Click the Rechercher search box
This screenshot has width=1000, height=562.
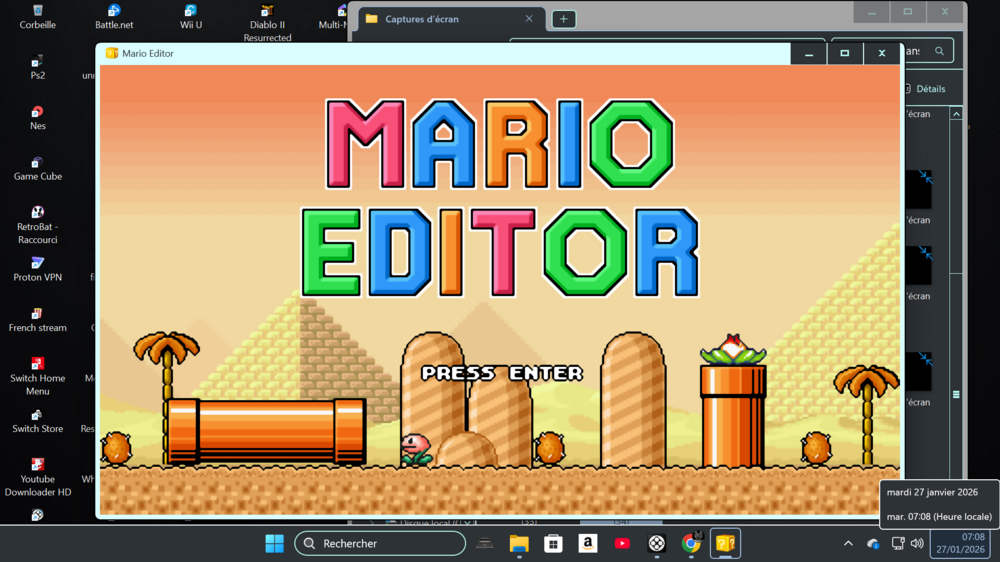(381, 543)
